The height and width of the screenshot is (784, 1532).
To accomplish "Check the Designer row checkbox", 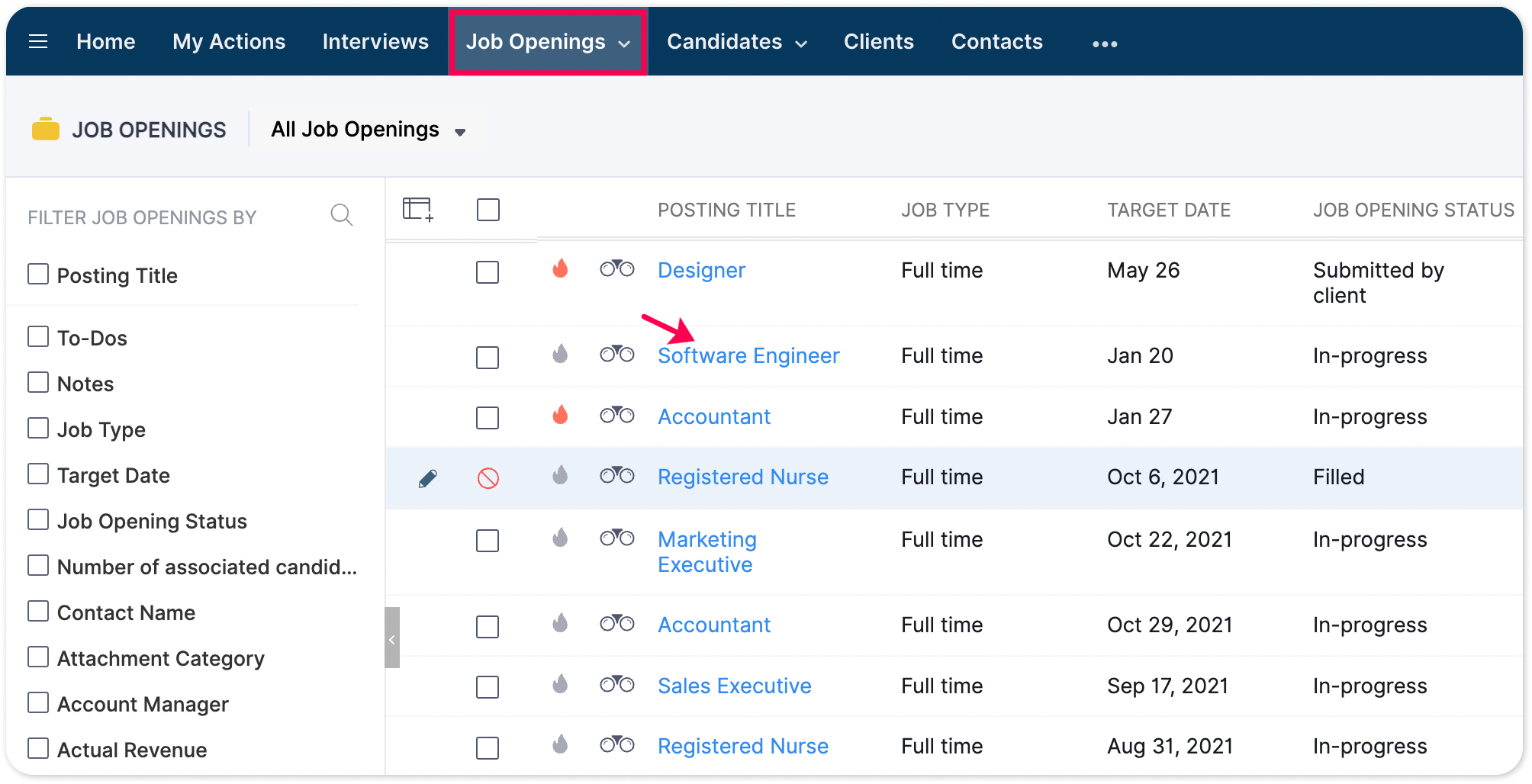I will pos(488,272).
